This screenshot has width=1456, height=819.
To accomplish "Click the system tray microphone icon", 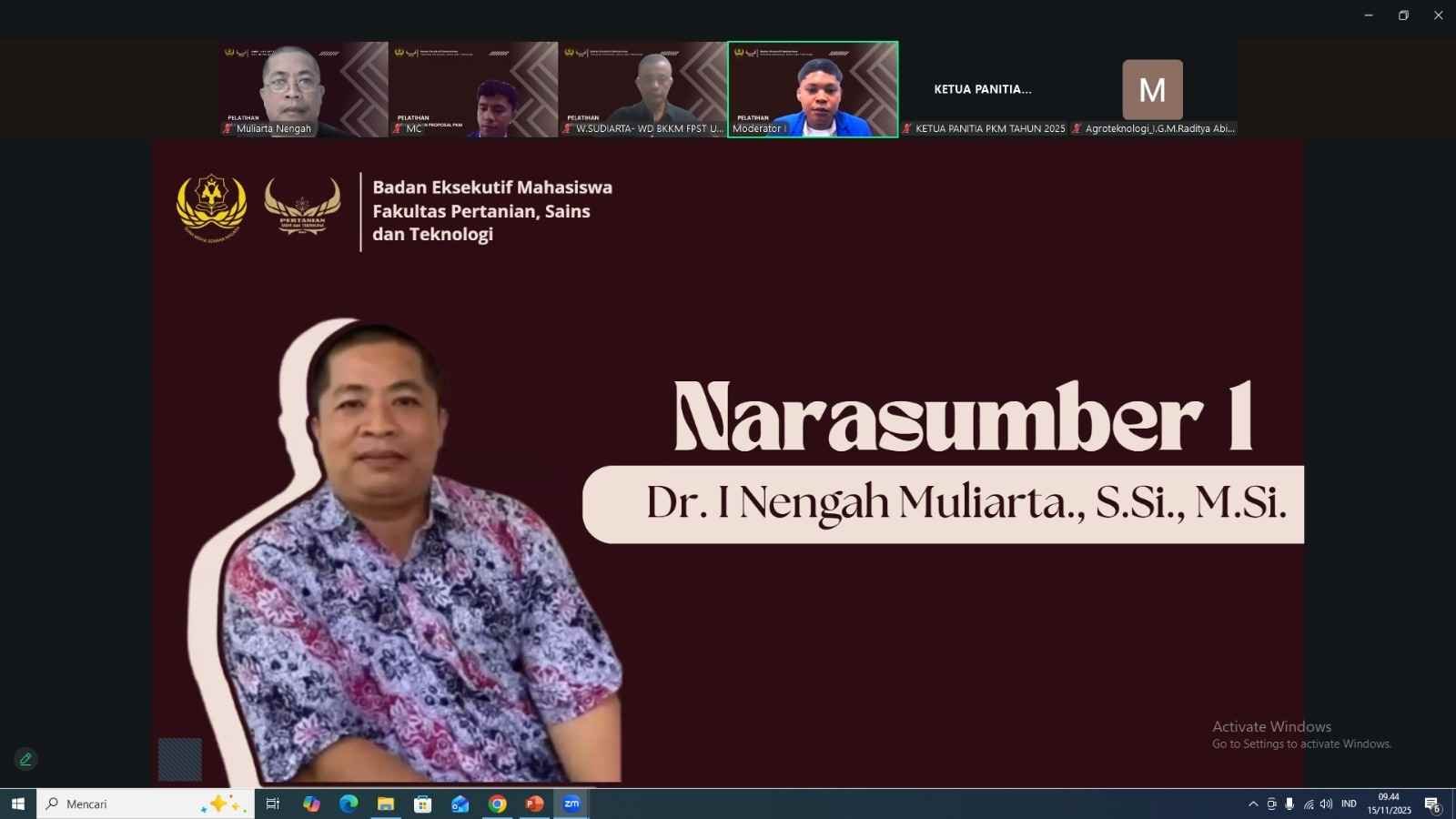I will coord(1289,804).
